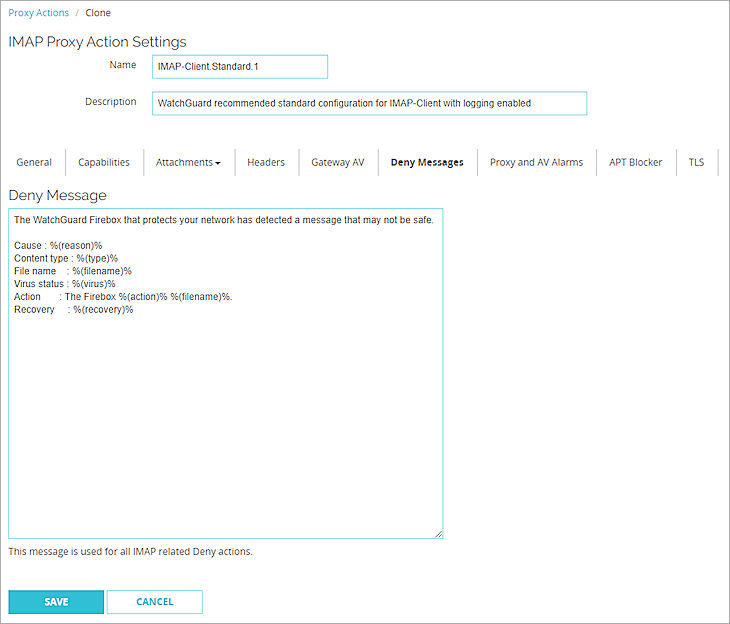730x624 pixels.
Task: Go to the Headers tab
Action: (x=266, y=162)
